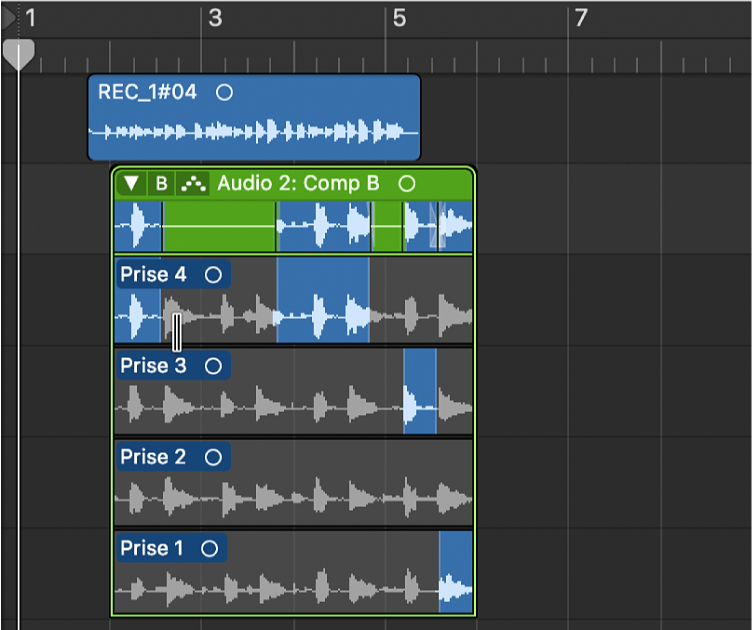Click bar 7 in the ruler
Image resolution: width=753 pixels, height=630 pixels.
click(581, 18)
